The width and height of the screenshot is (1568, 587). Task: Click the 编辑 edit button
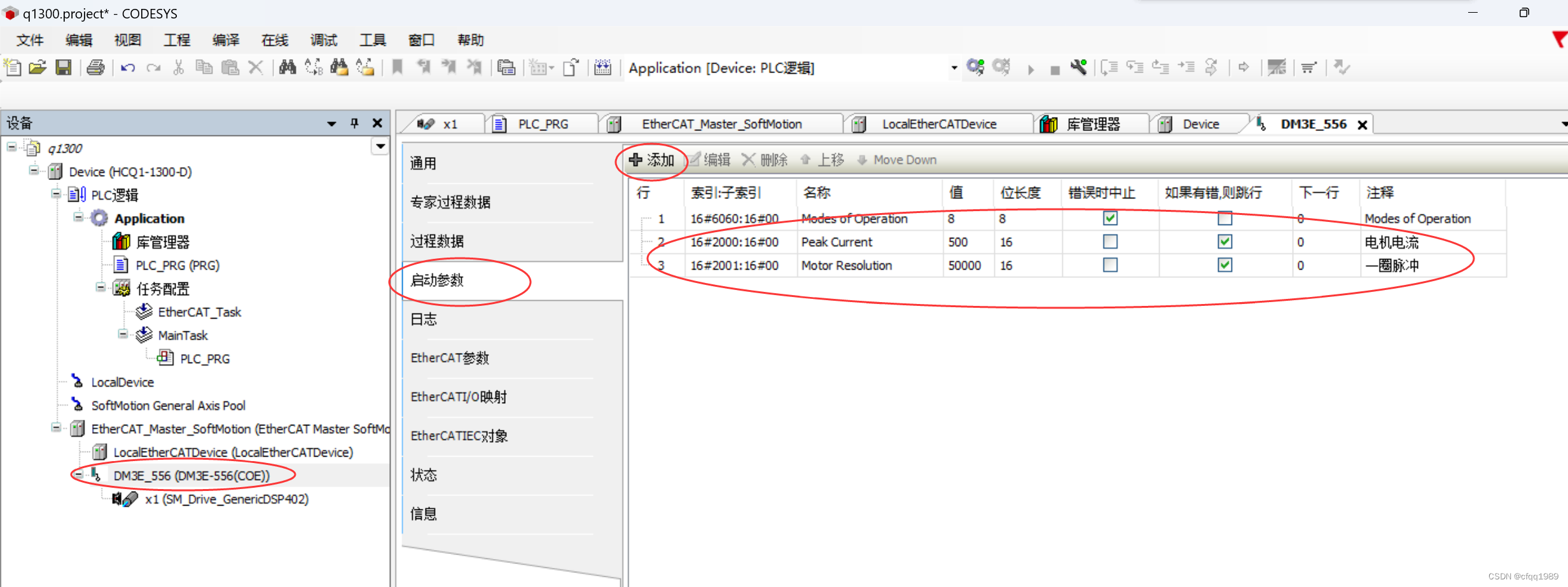[710, 160]
